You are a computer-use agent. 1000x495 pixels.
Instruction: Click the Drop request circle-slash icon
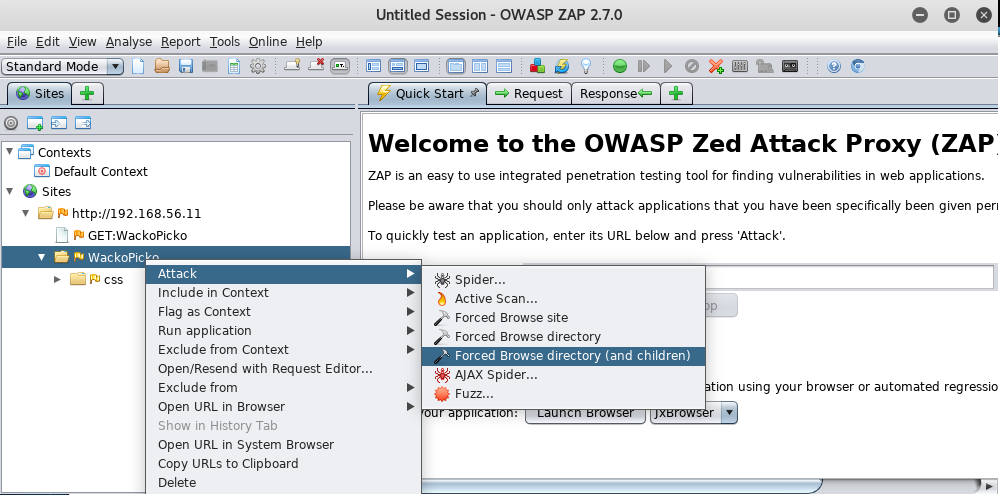coord(692,66)
